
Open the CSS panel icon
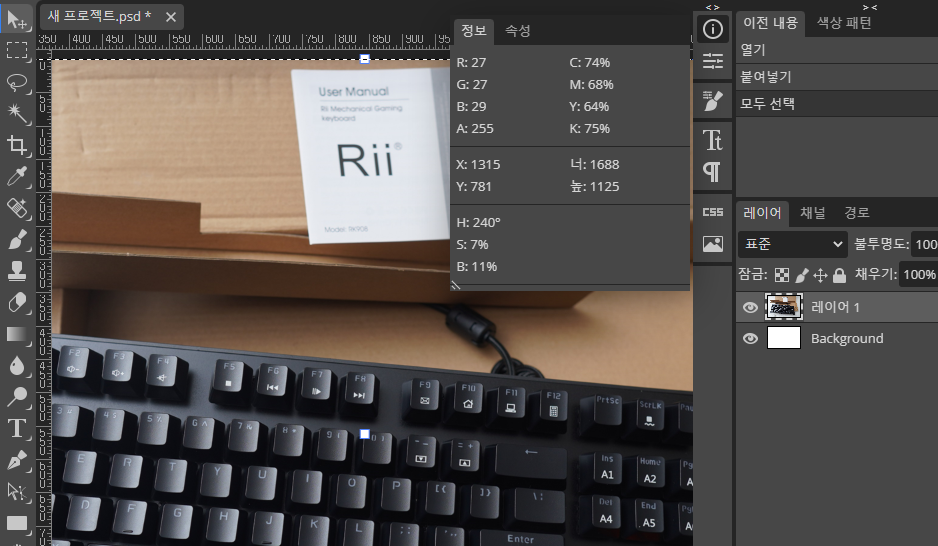point(712,212)
